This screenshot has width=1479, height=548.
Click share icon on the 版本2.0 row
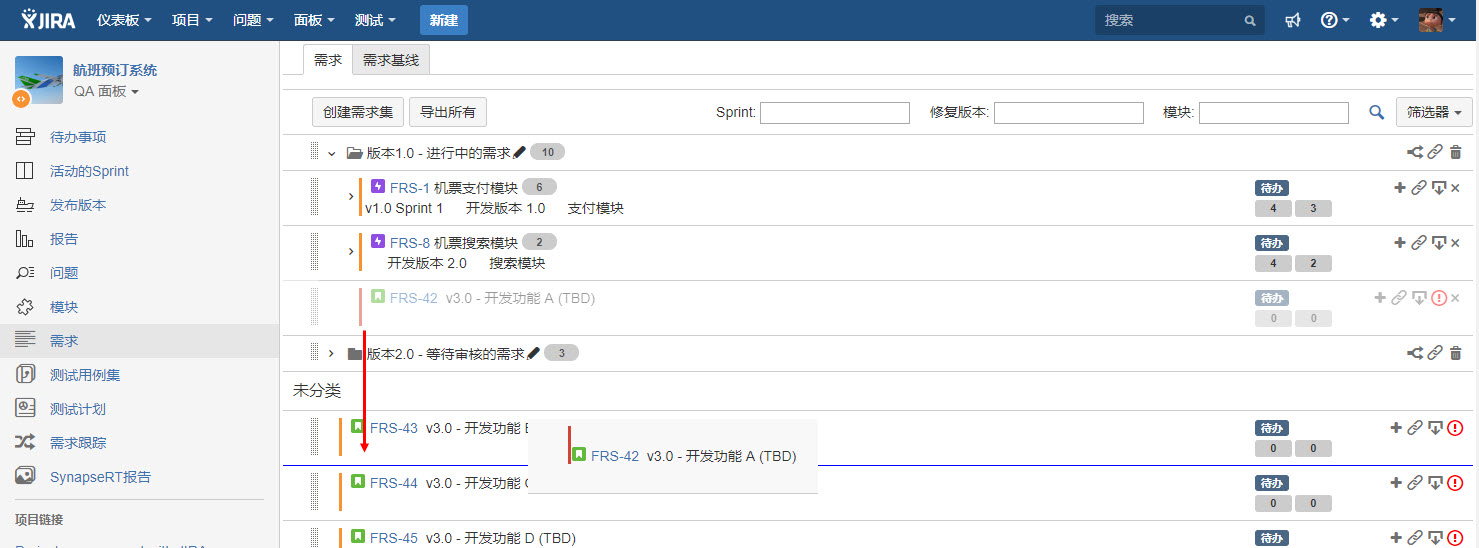point(1415,353)
